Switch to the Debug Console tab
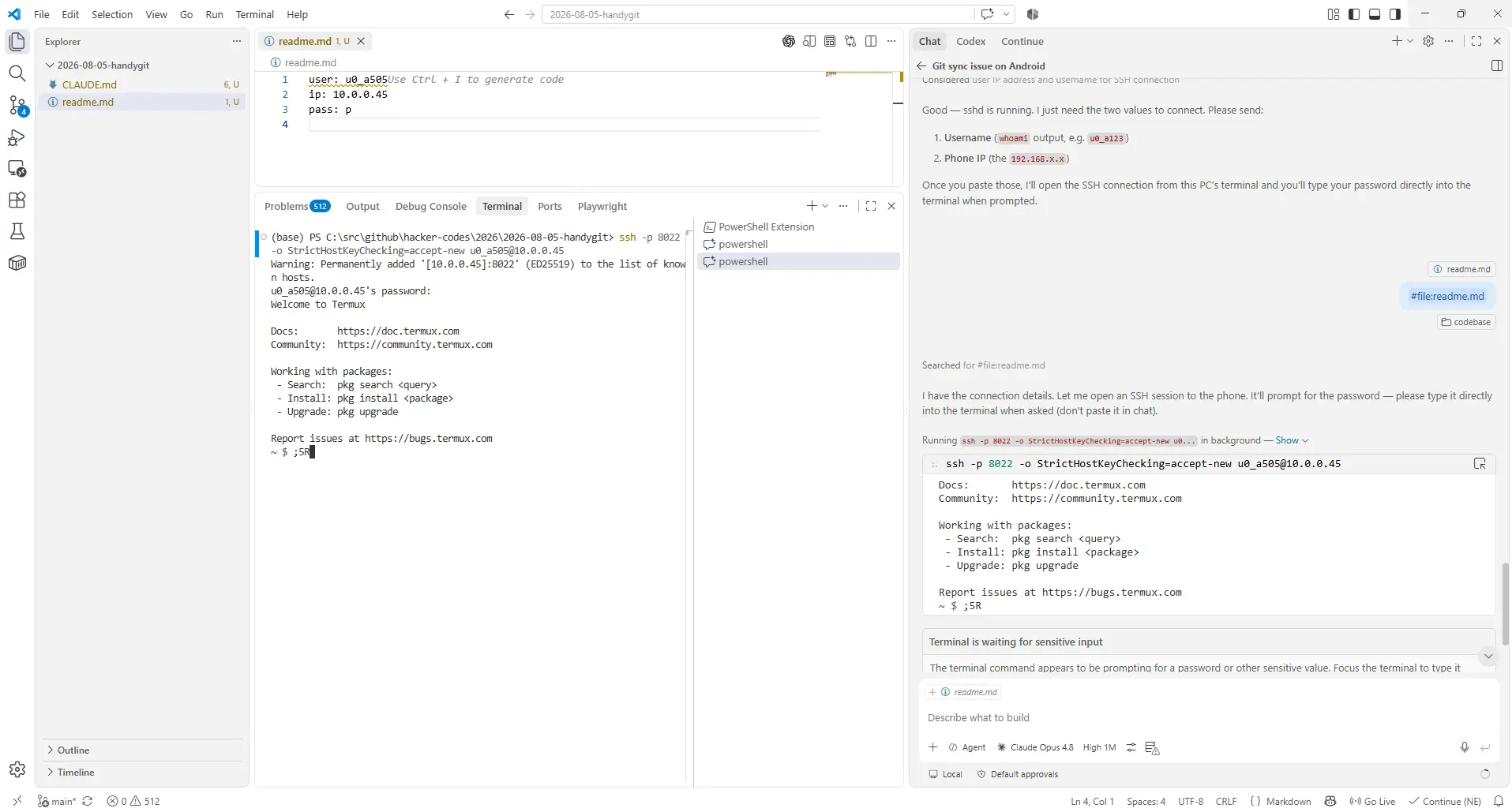The width and height of the screenshot is (1512, 812). (x=431, y=206)
